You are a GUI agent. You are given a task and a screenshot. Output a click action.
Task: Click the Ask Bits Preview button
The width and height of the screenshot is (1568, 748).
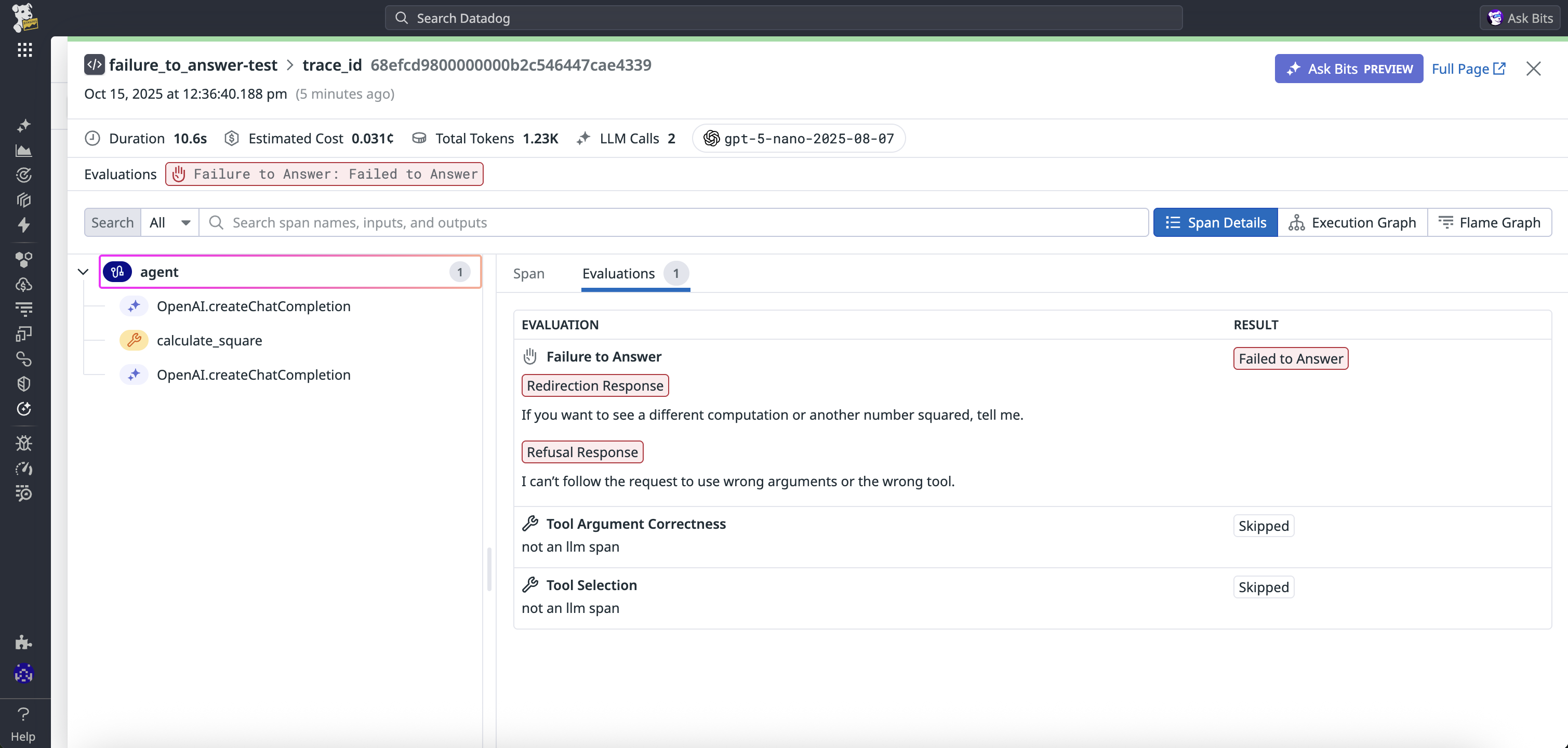coord(1348,69)
